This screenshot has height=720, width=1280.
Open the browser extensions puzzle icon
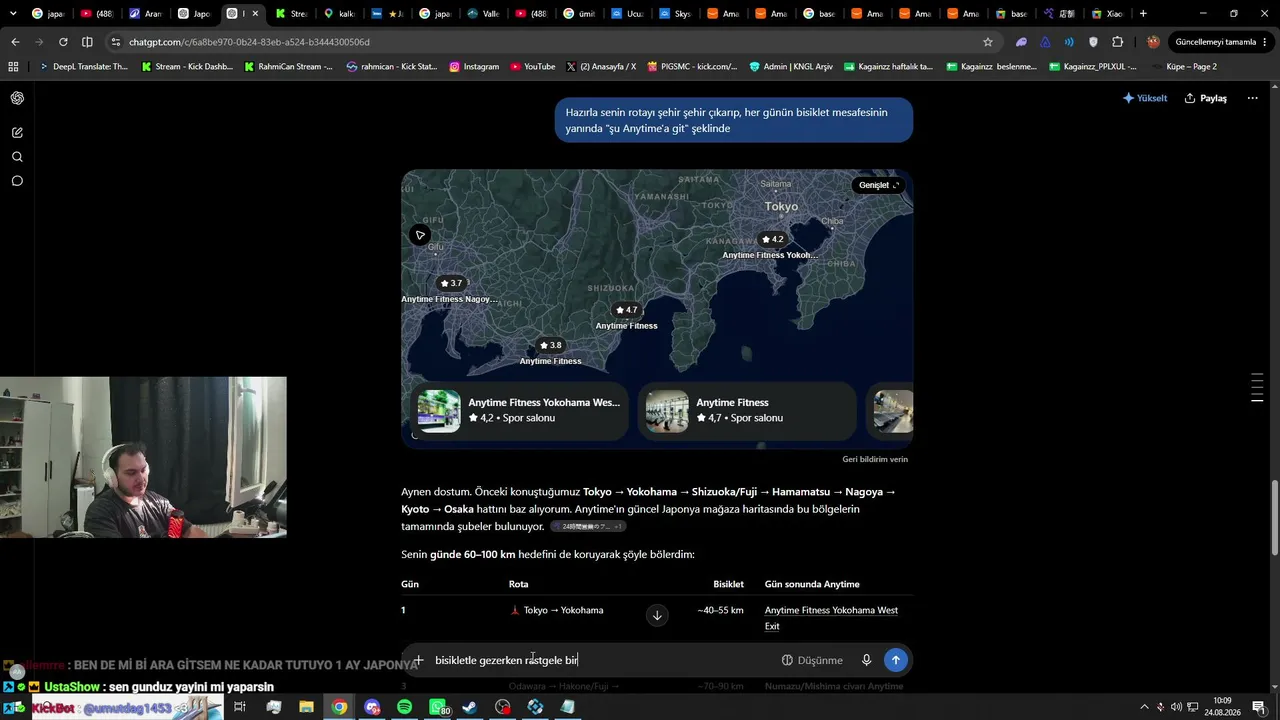coord(1117,42)
